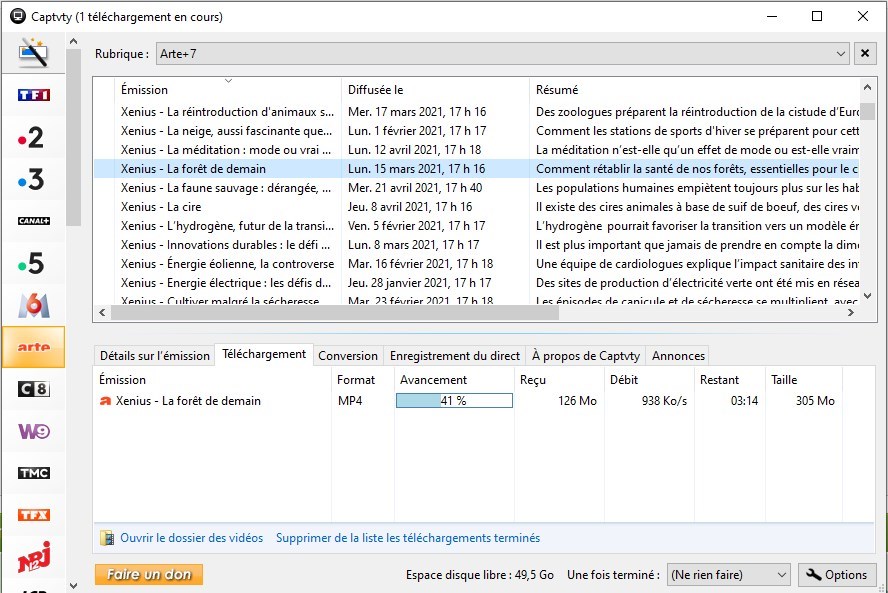Sort by Émission column header

228,89
